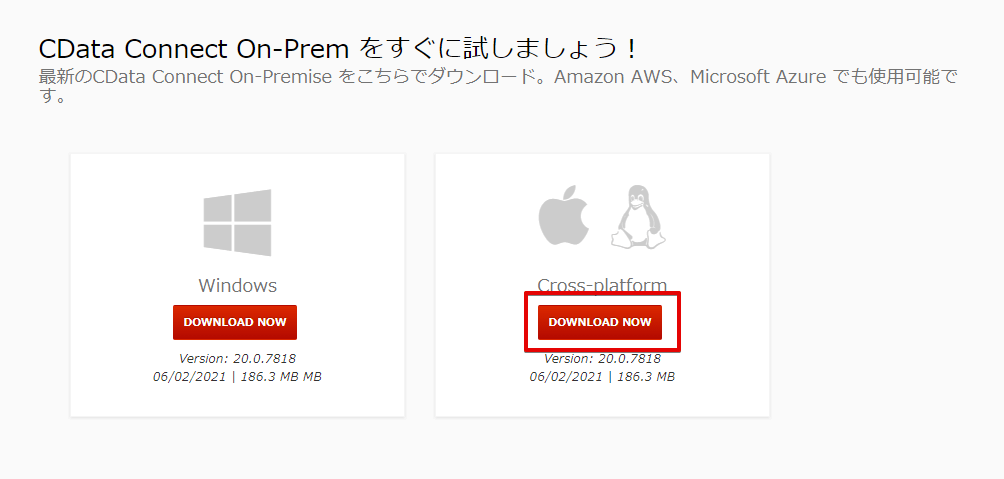Click the Apple logo icon
The width and height of the screenshot is (1004, 479).
pos(560,217)
